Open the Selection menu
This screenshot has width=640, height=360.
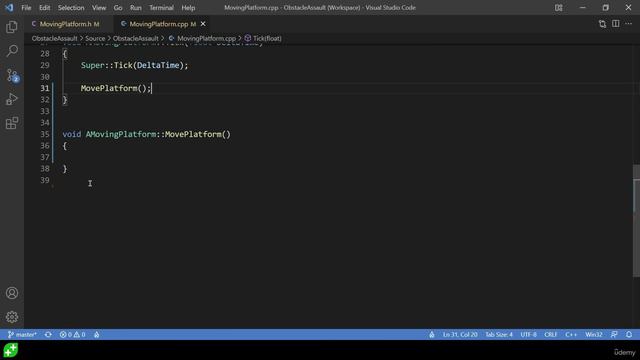[71, 8]
